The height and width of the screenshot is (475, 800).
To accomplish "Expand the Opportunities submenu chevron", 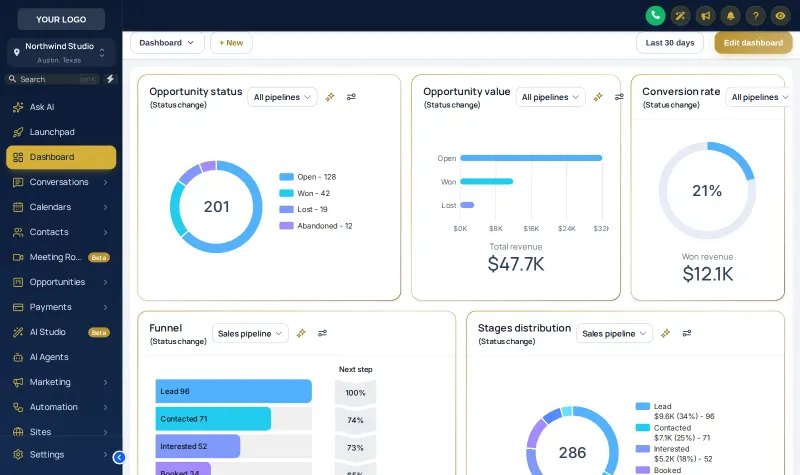I will click(x=105, y=282).
